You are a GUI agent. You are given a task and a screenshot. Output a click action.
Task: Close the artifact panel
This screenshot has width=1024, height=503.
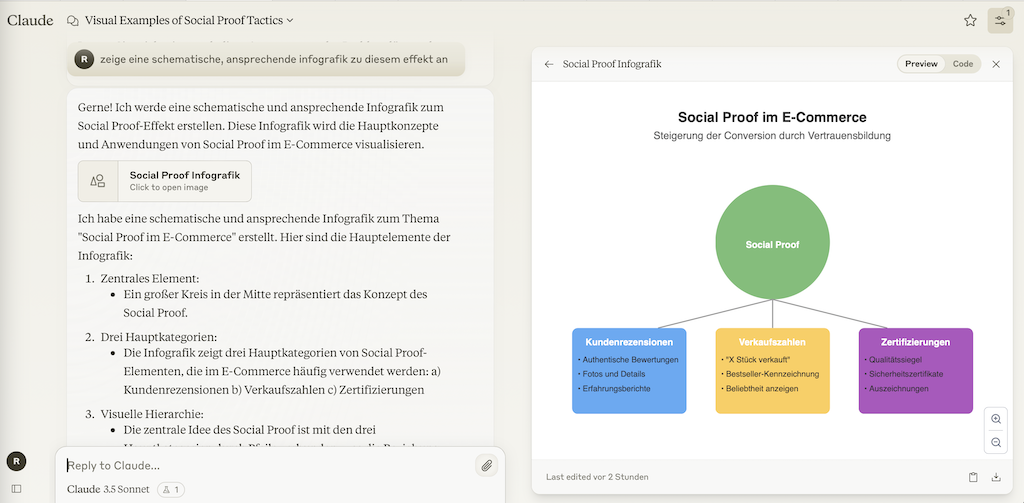coord(996,64)
